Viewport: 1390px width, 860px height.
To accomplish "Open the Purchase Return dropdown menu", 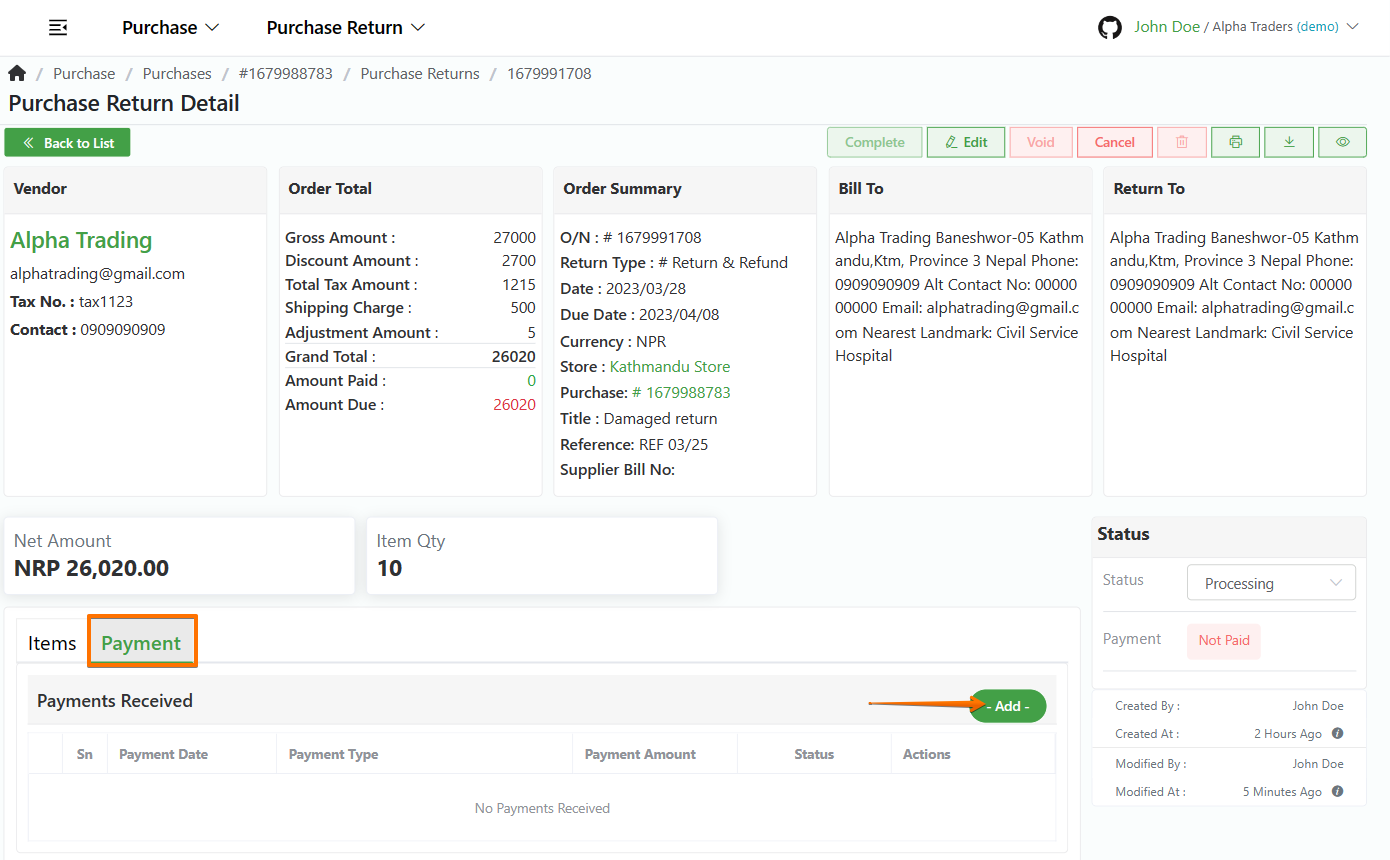I will click(346, 28).
